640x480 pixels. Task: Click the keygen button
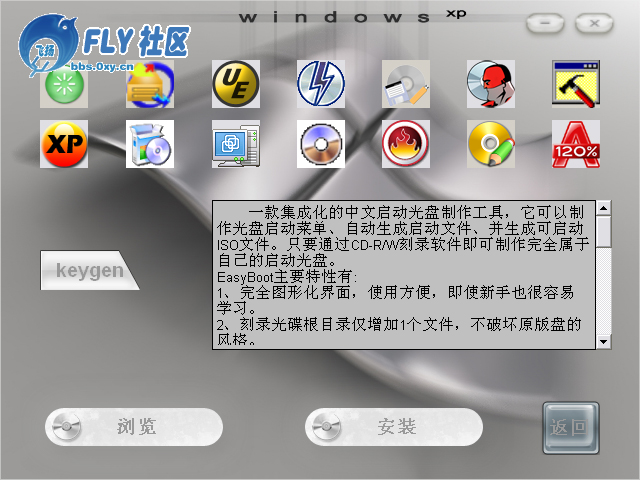89,270
